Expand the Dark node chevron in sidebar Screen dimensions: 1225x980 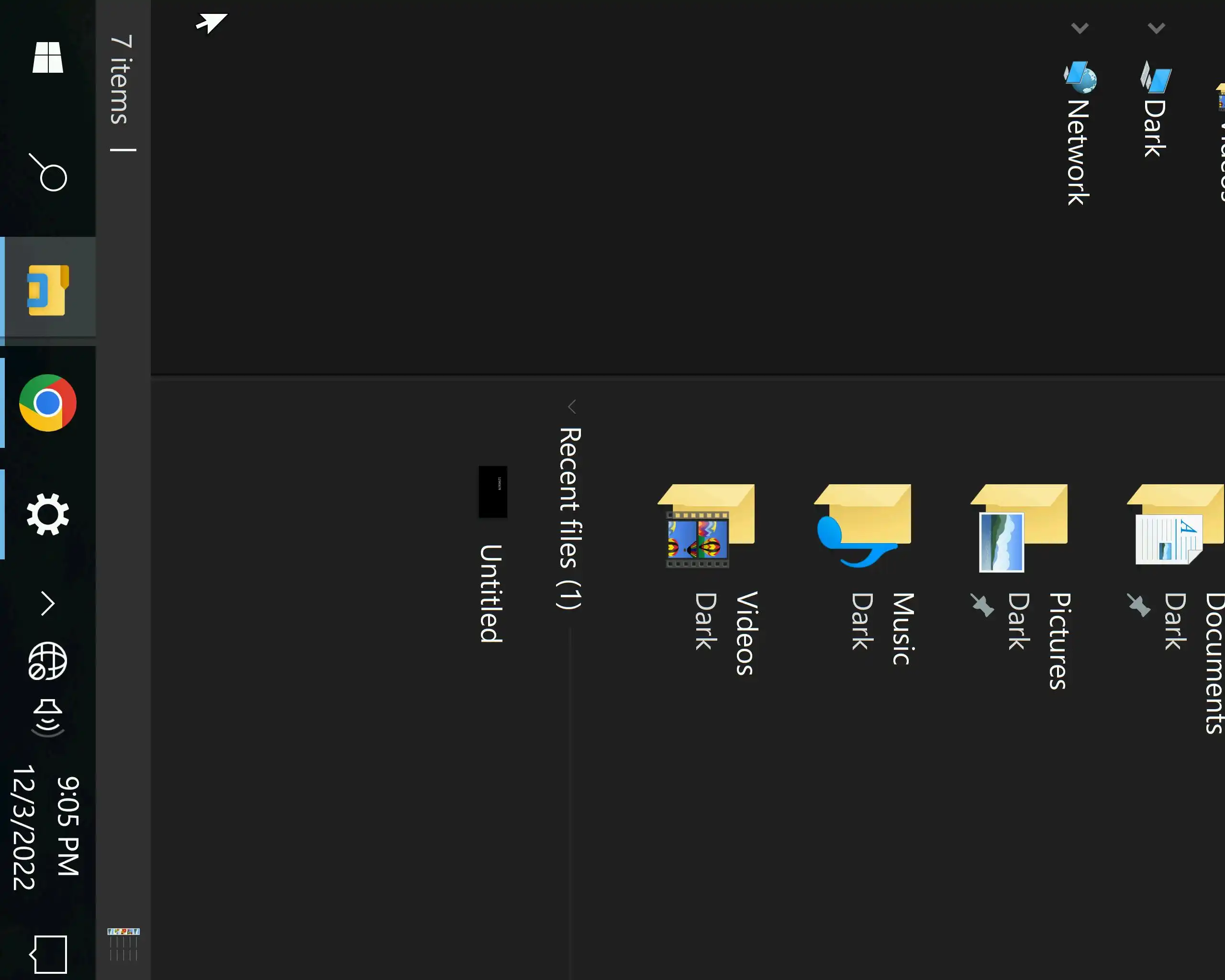coord(1156,28)
